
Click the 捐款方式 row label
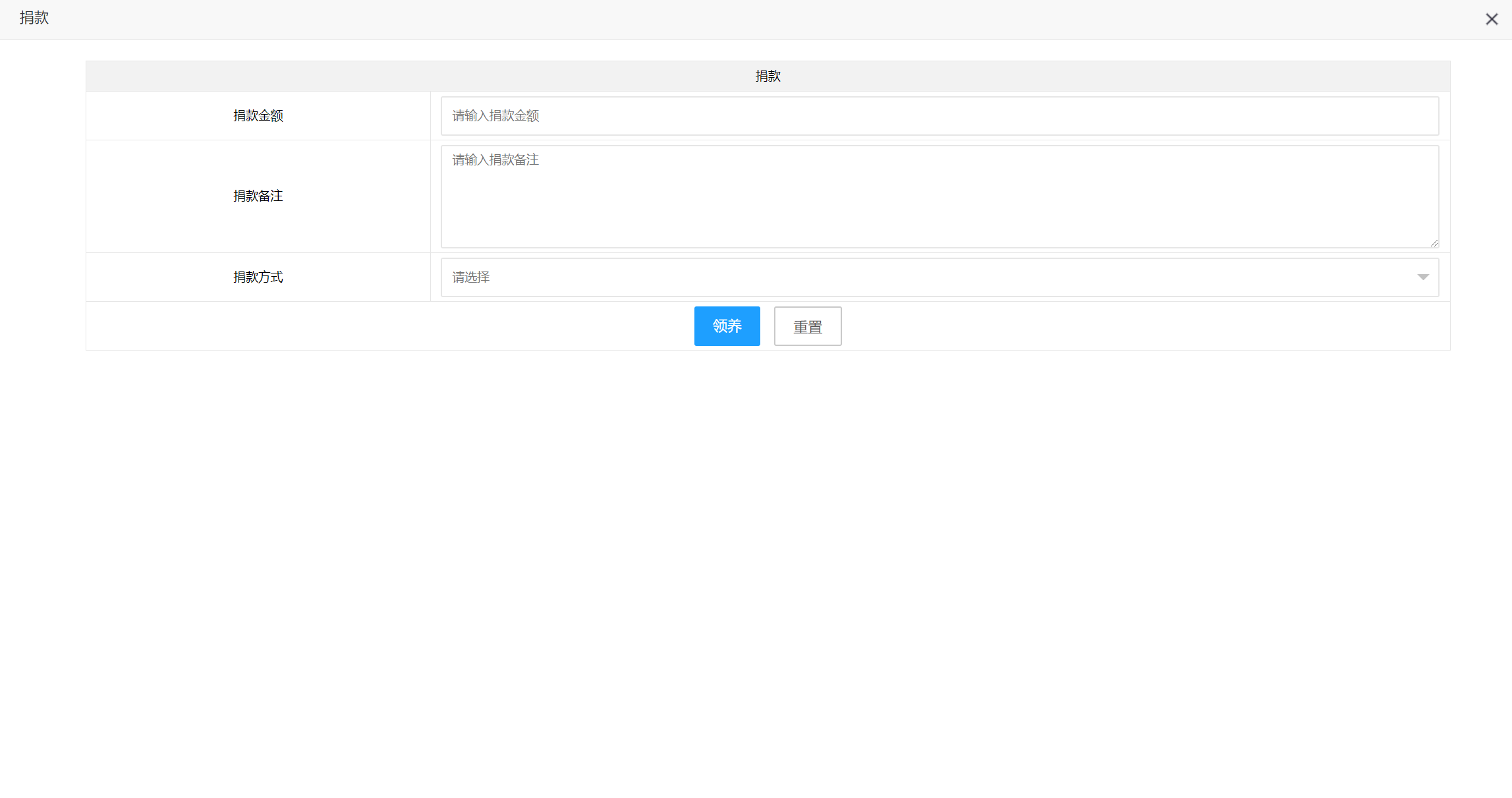[x=258, y=277]
